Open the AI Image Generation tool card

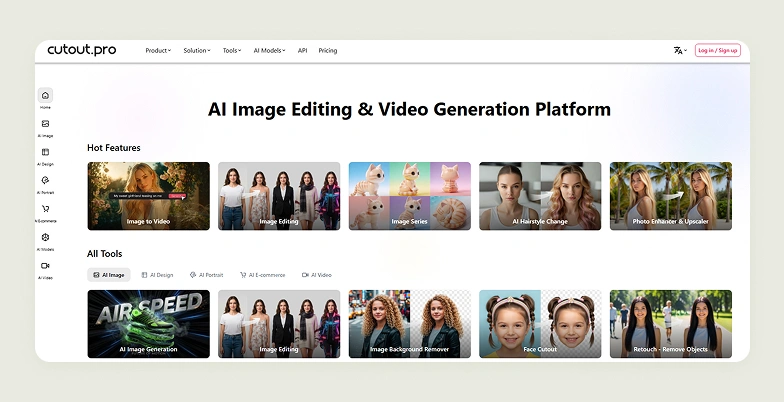click(x=148, y=324)
